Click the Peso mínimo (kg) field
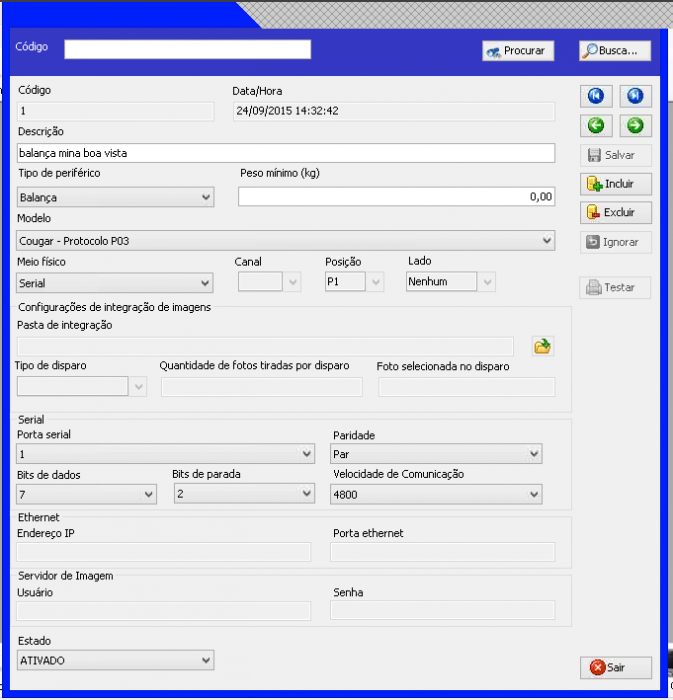Screen dimensions: 673x700 pos(396,196)
